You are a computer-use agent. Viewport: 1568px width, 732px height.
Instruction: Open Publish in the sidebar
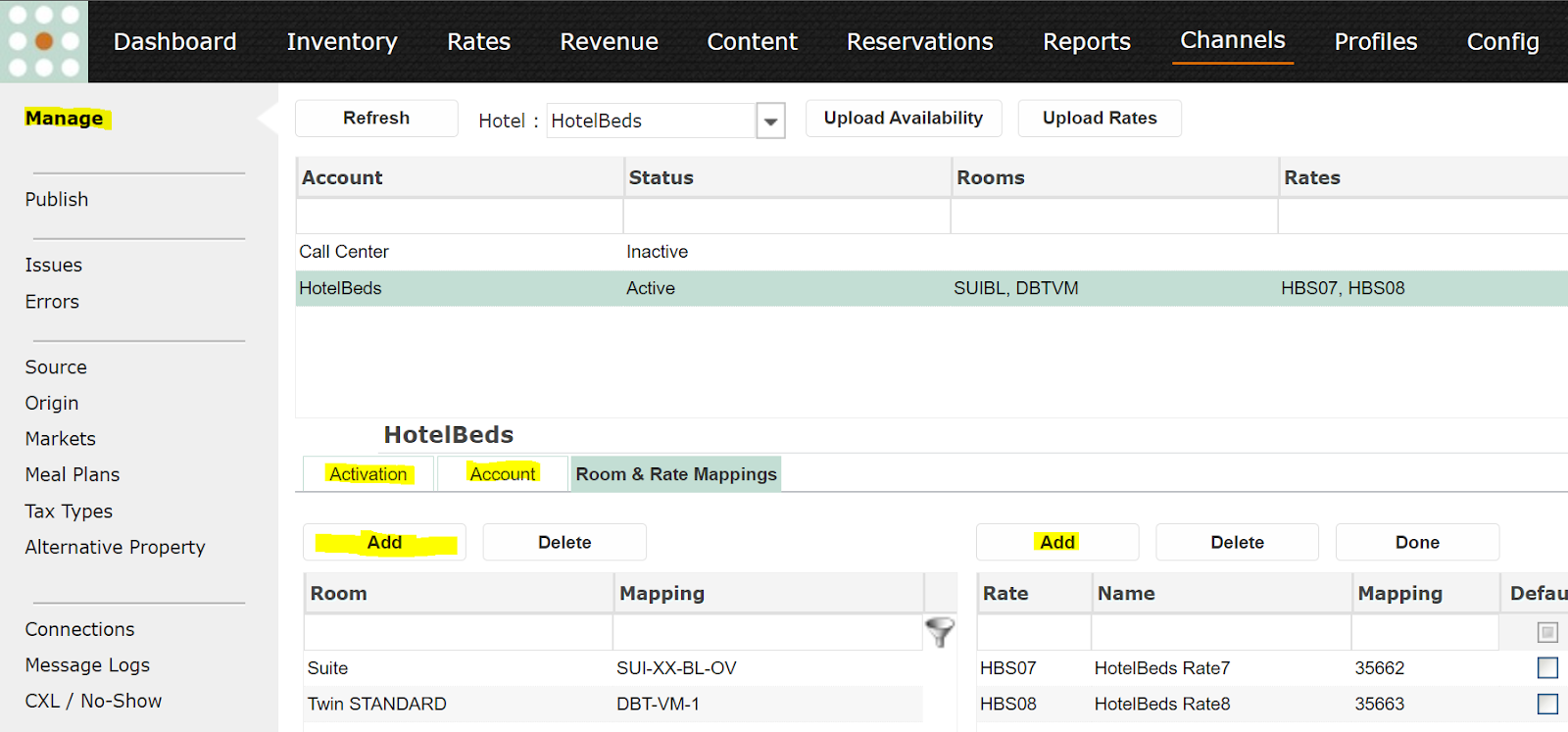click(x=57, y=199)
